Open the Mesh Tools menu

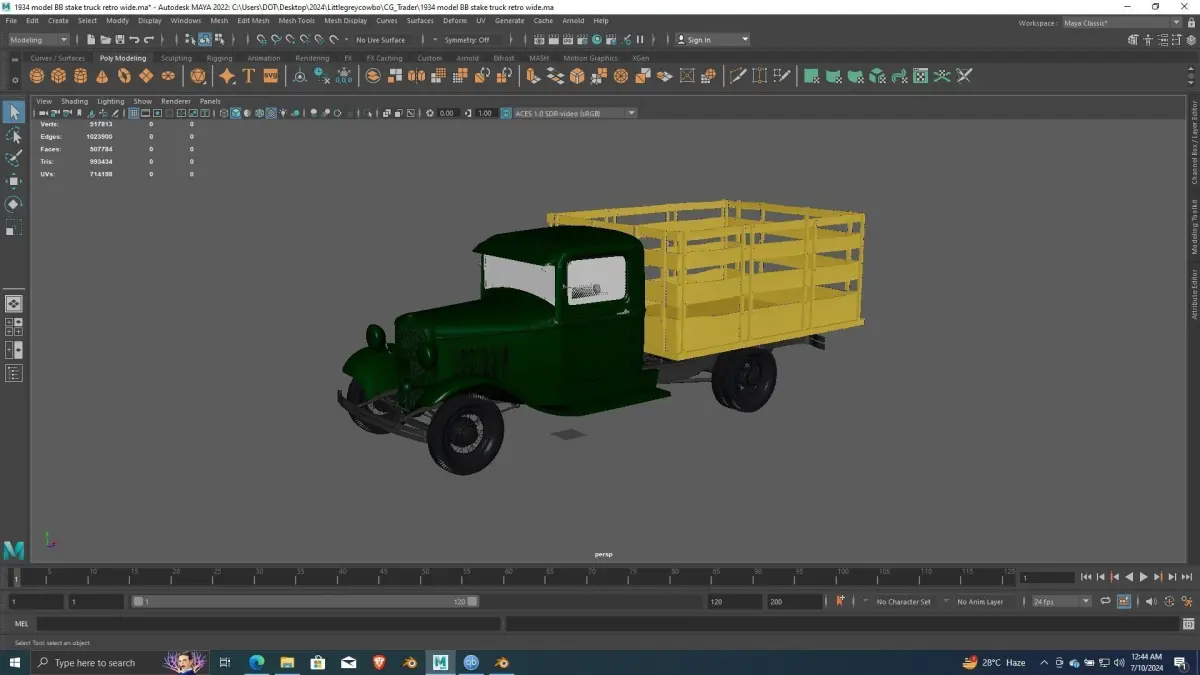pyautogui.click(x=296, y=20)
